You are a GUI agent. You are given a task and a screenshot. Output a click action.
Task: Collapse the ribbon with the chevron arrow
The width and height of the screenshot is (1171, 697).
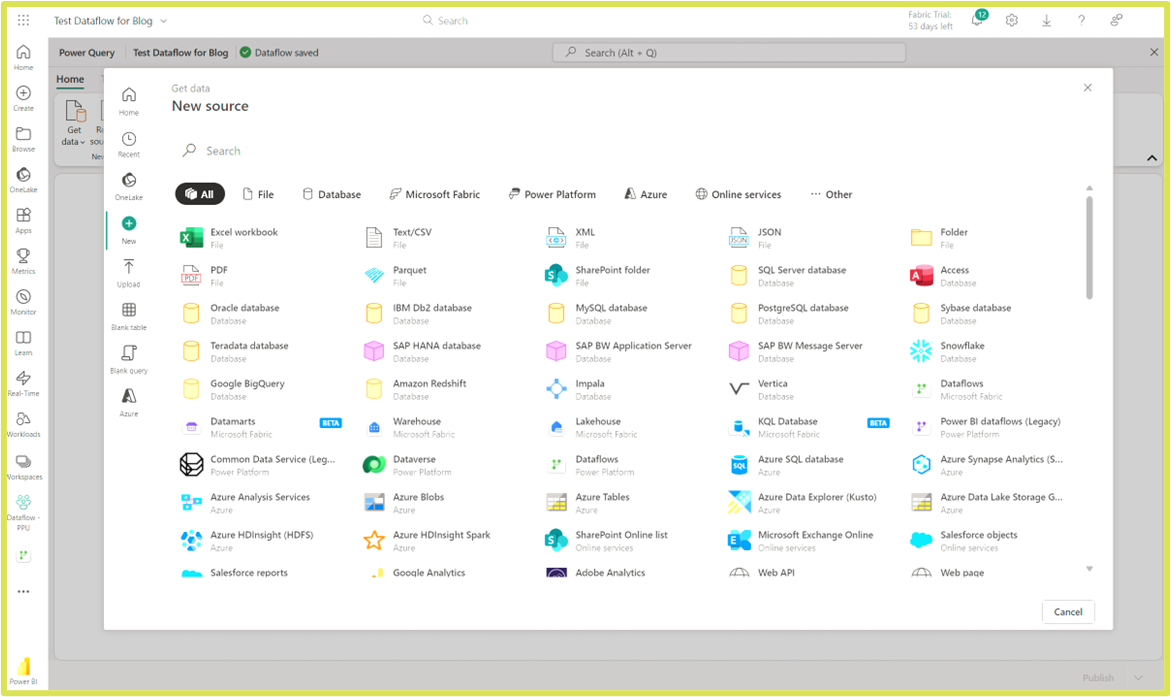[x=1152, y=158]
